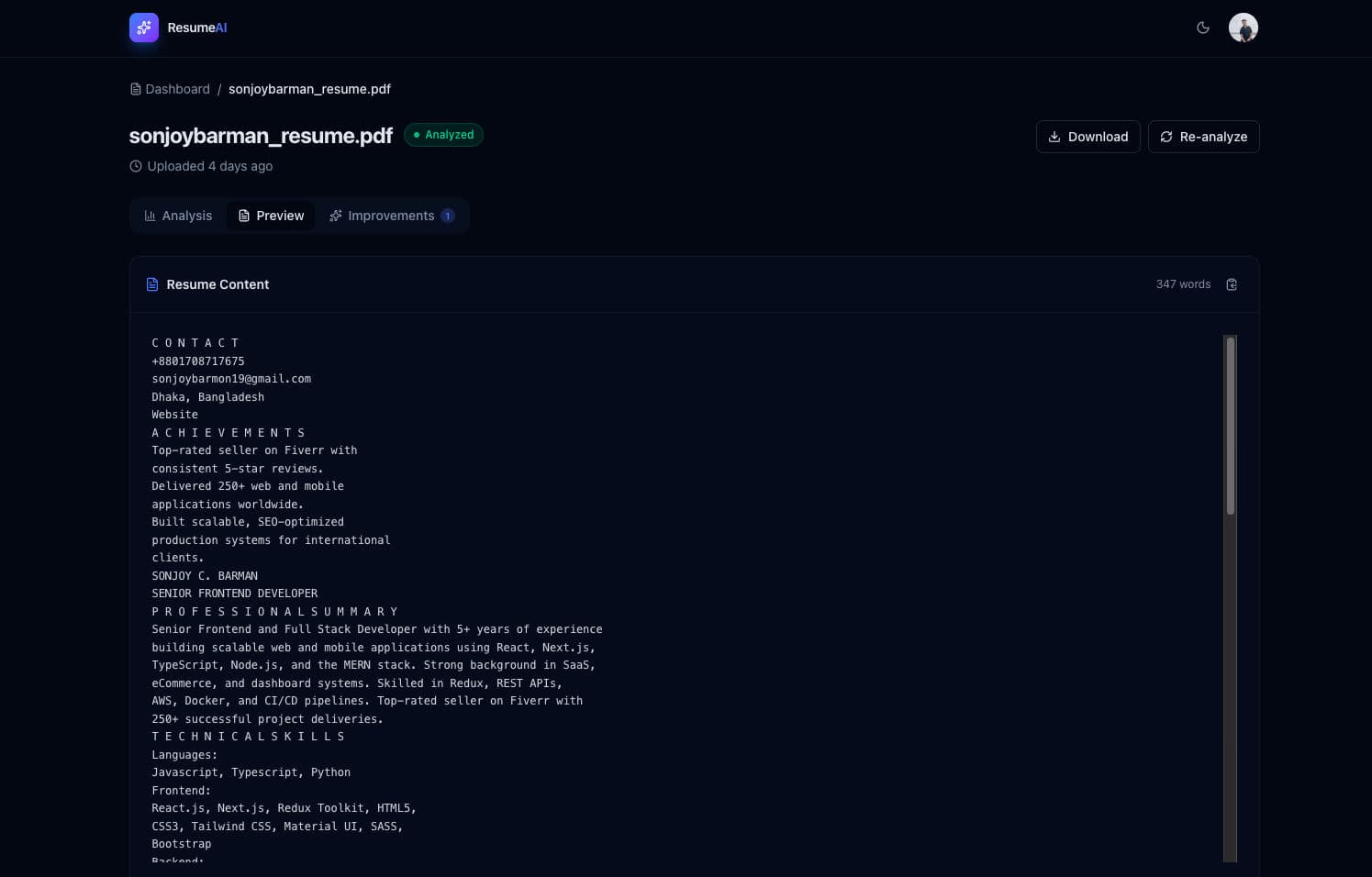The height and width of the screenshot is (877, 1372).
Task: Toggle dark mode with the moon icon
Action: [x=1202, y=28]
